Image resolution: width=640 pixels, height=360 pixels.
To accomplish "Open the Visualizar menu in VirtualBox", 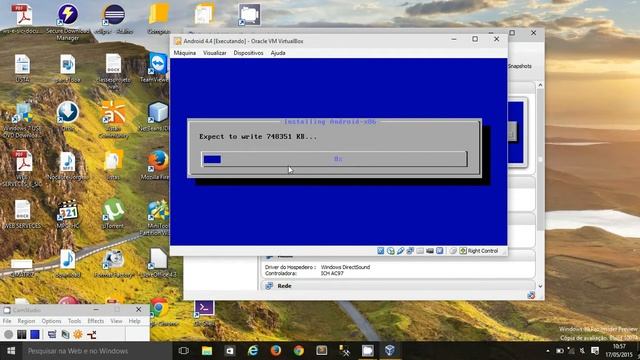I will [215, 53].
